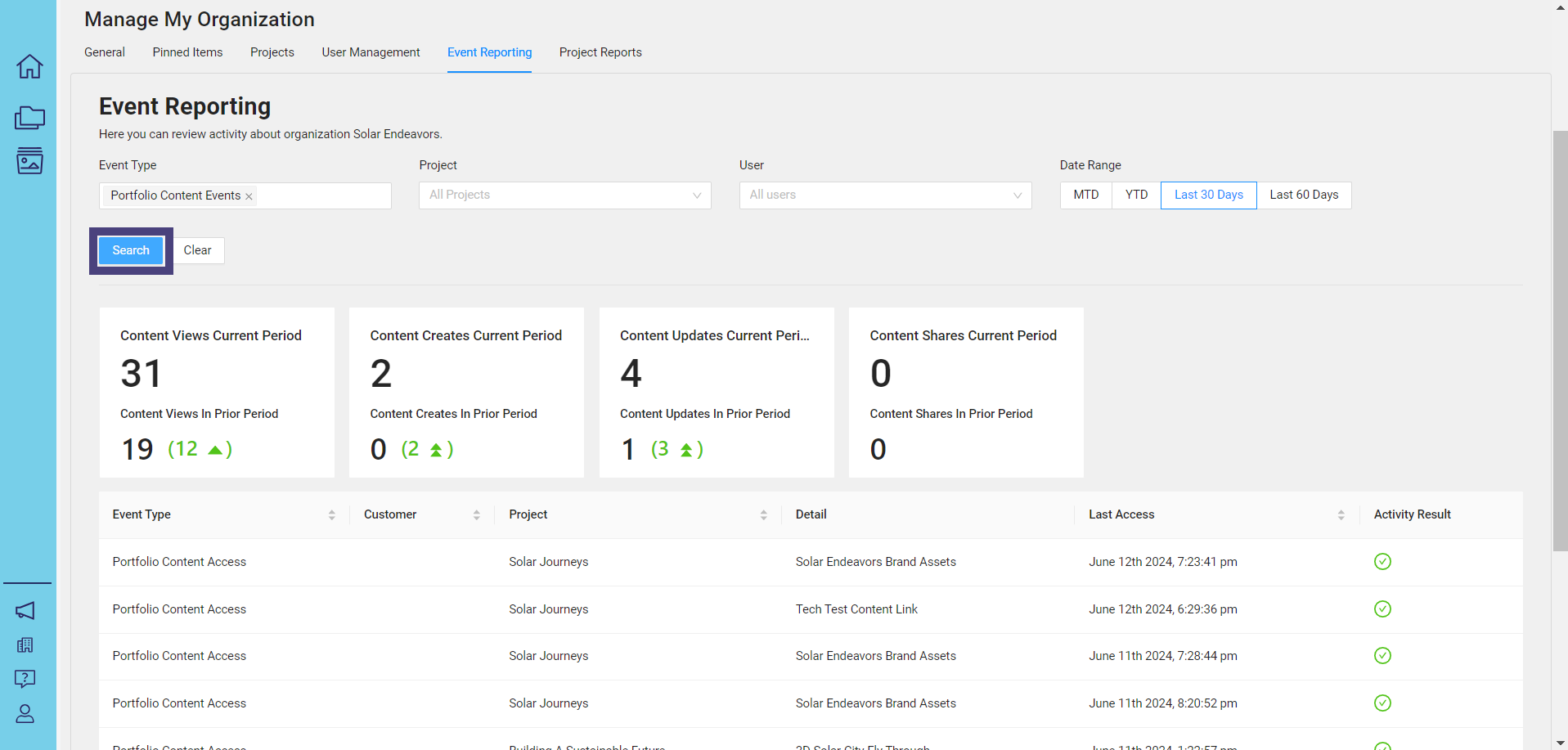Open the organization building icon

pyautogui.click(x=25, y=644)
